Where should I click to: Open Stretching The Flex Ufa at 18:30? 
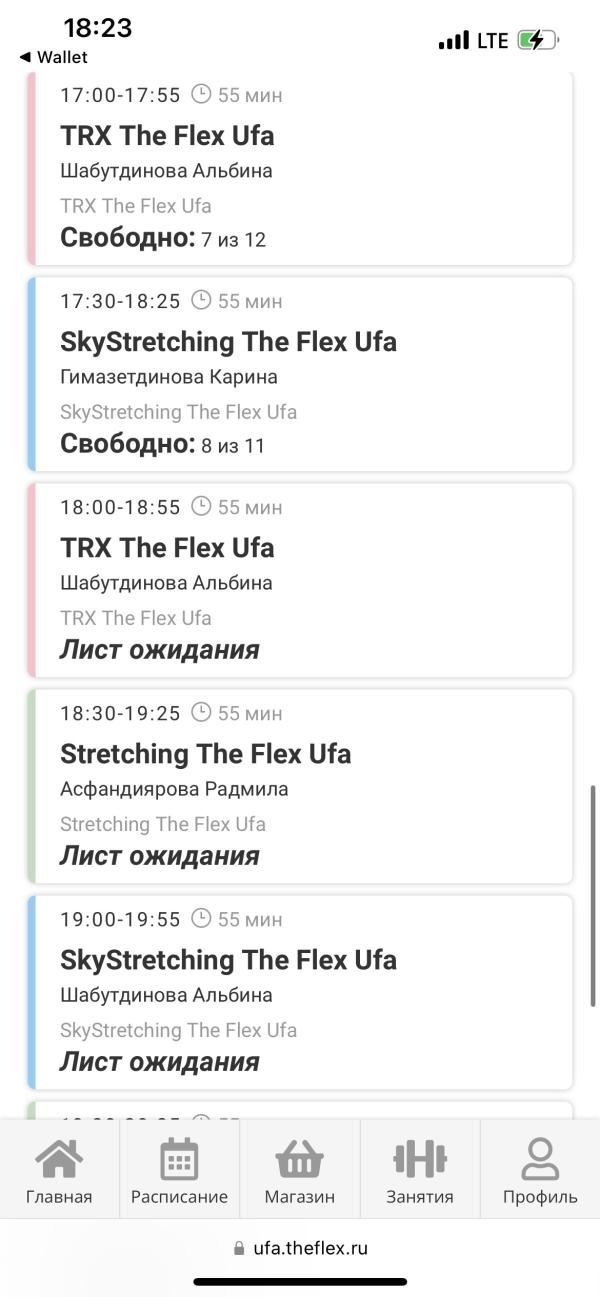tap(205, 753)
